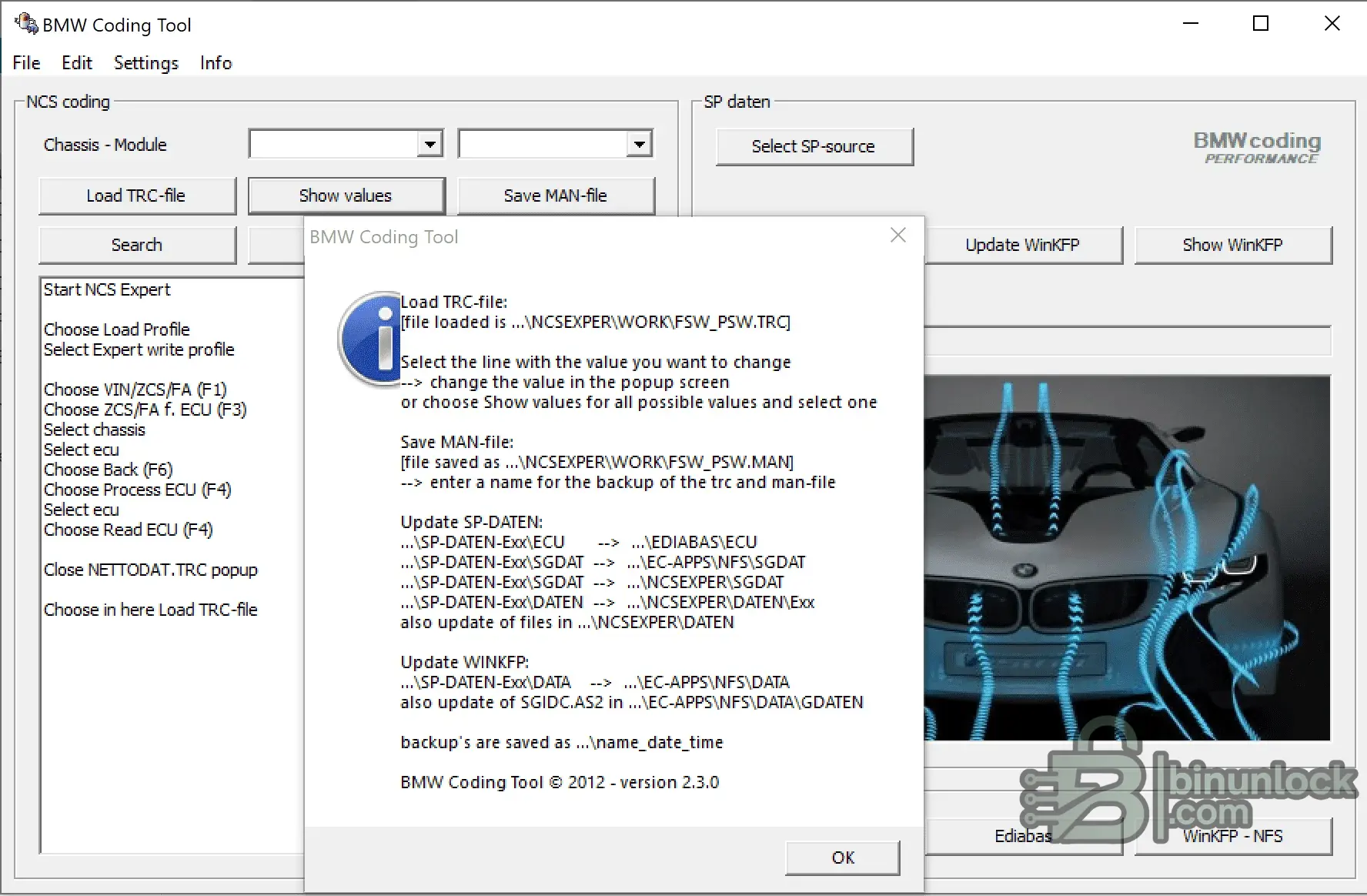
Task: Select 'Select Expert write profile' line
Action: coord(139,349)
